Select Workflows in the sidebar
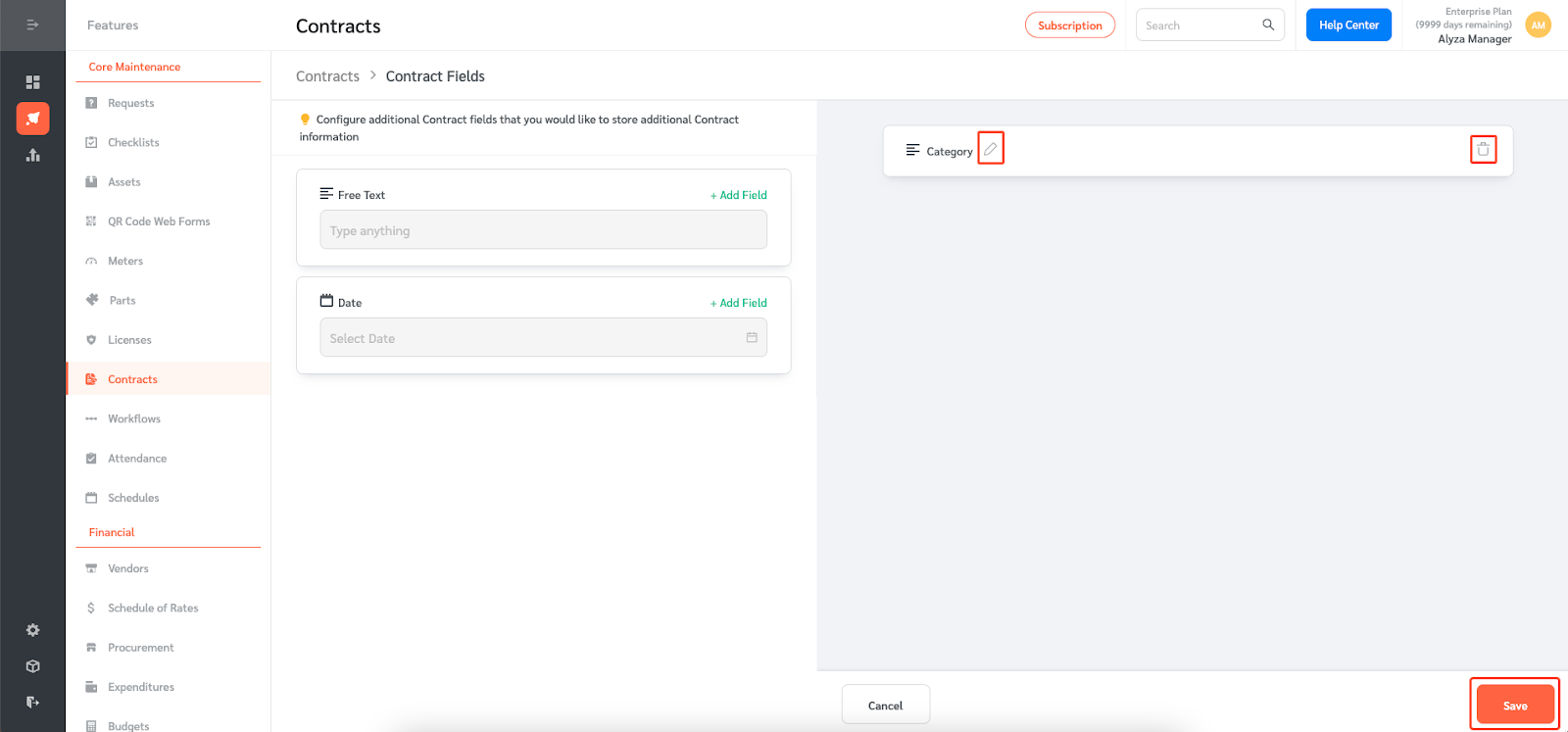 [x=134, y=418]
